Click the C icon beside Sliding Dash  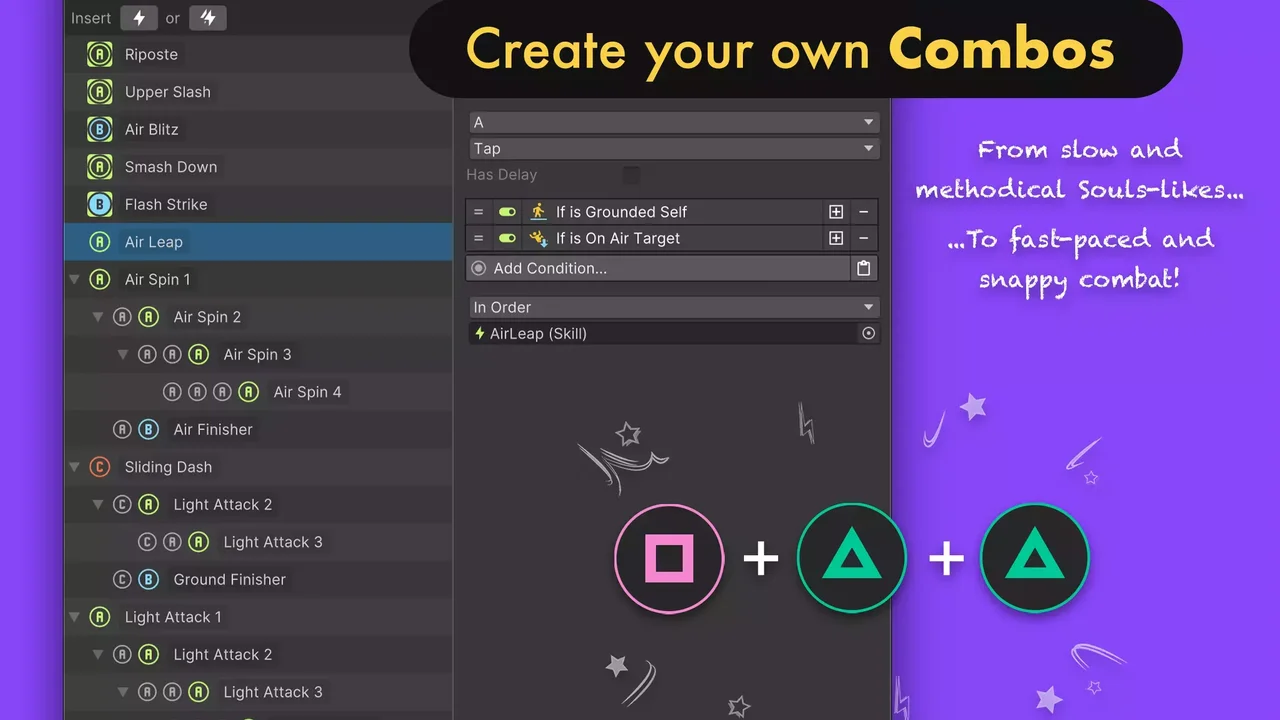99,467
